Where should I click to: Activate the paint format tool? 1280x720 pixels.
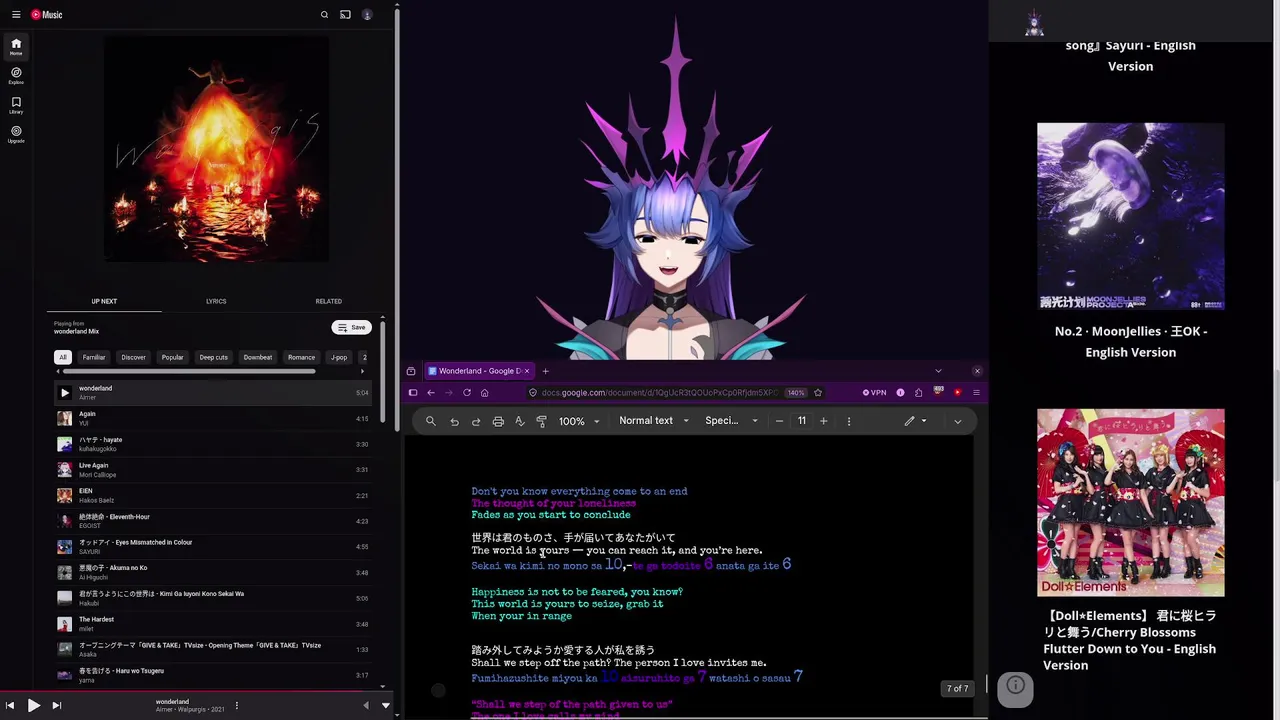[x=542, y=421]
